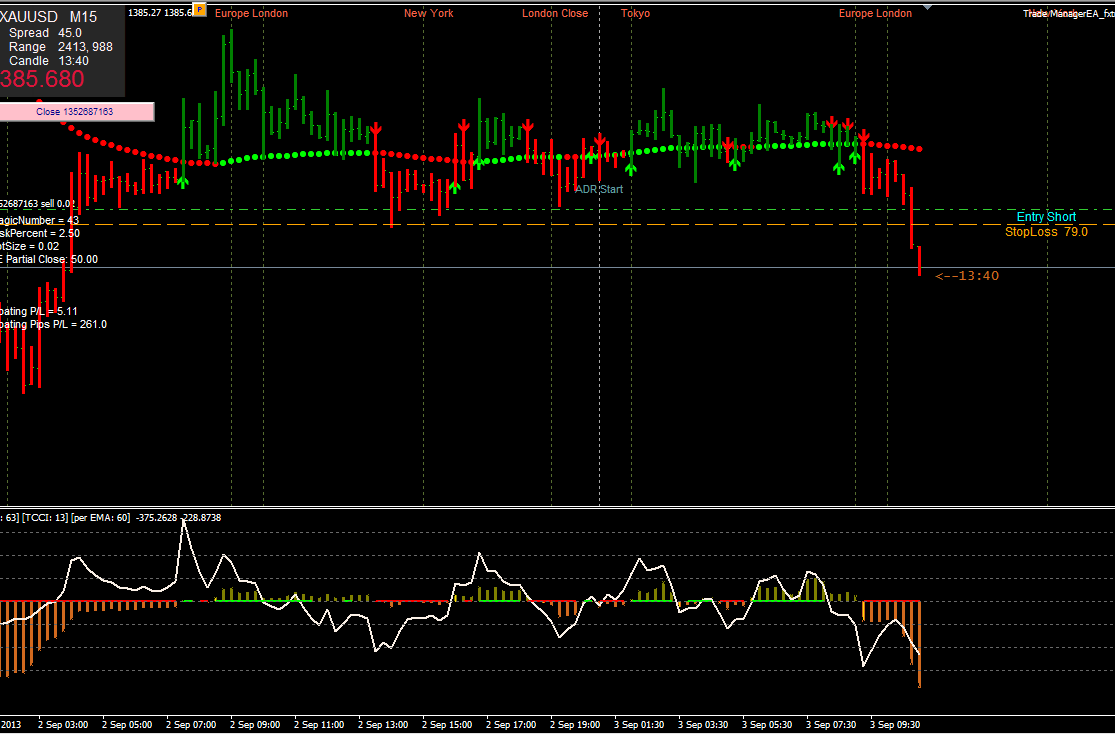Click the orange dashed stop loss line
Image resolution: width=1115 pixels, height=735 pixels.
coord(558,225)
